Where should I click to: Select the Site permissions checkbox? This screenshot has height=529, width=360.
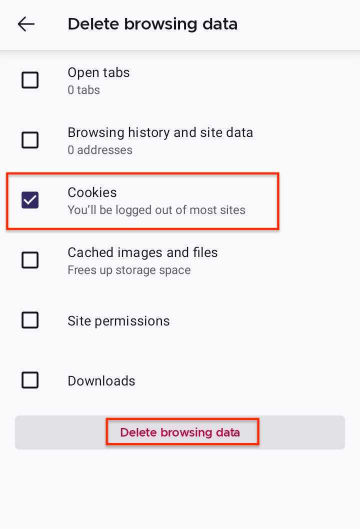(x=30, y=320)
